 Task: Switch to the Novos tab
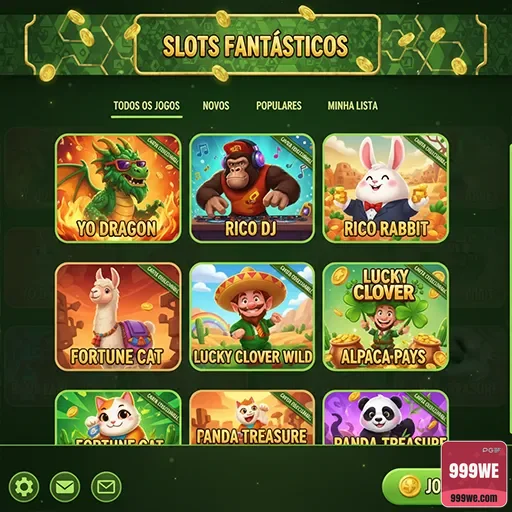click(x=216, y=106)
